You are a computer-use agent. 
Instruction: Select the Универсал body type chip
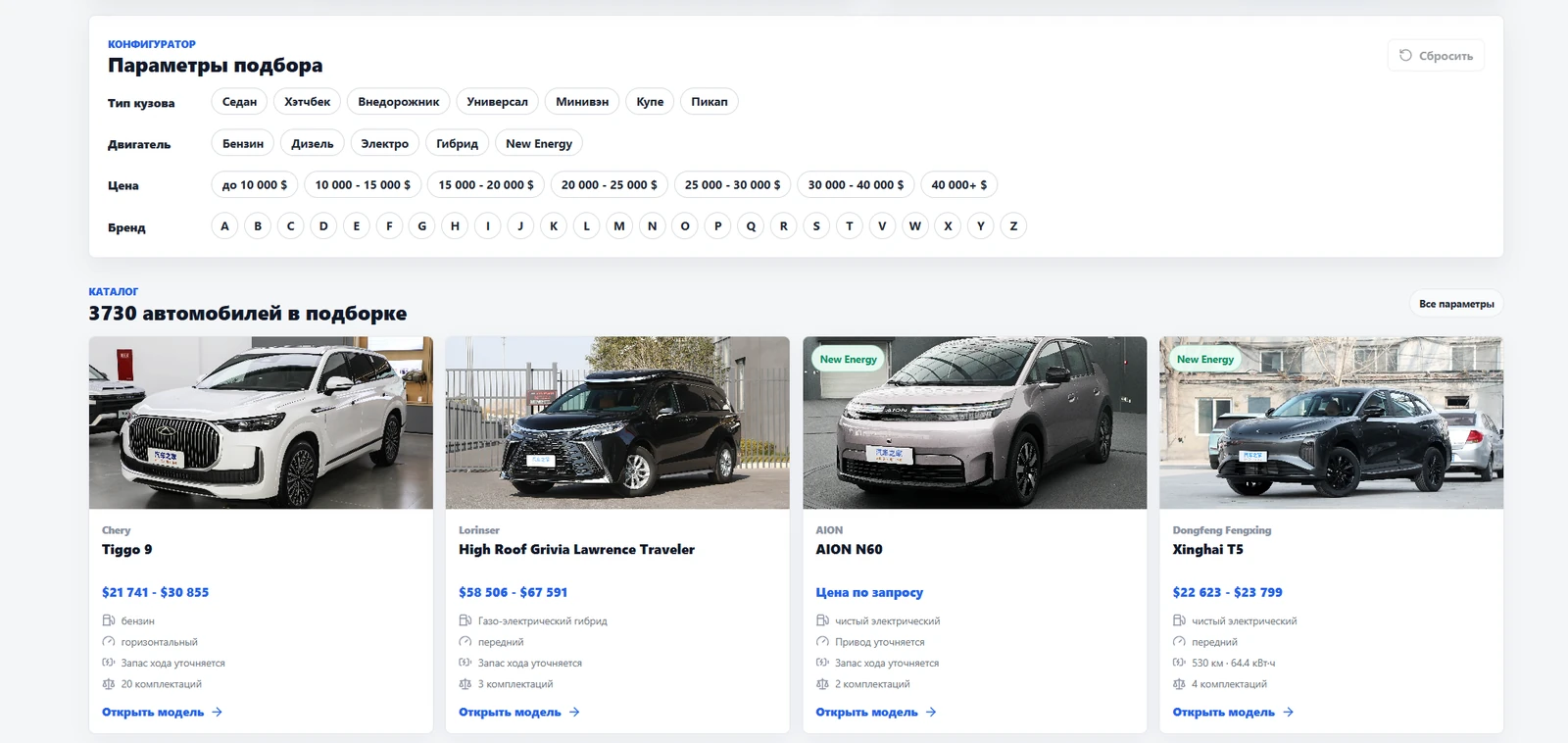coord(497,102)
